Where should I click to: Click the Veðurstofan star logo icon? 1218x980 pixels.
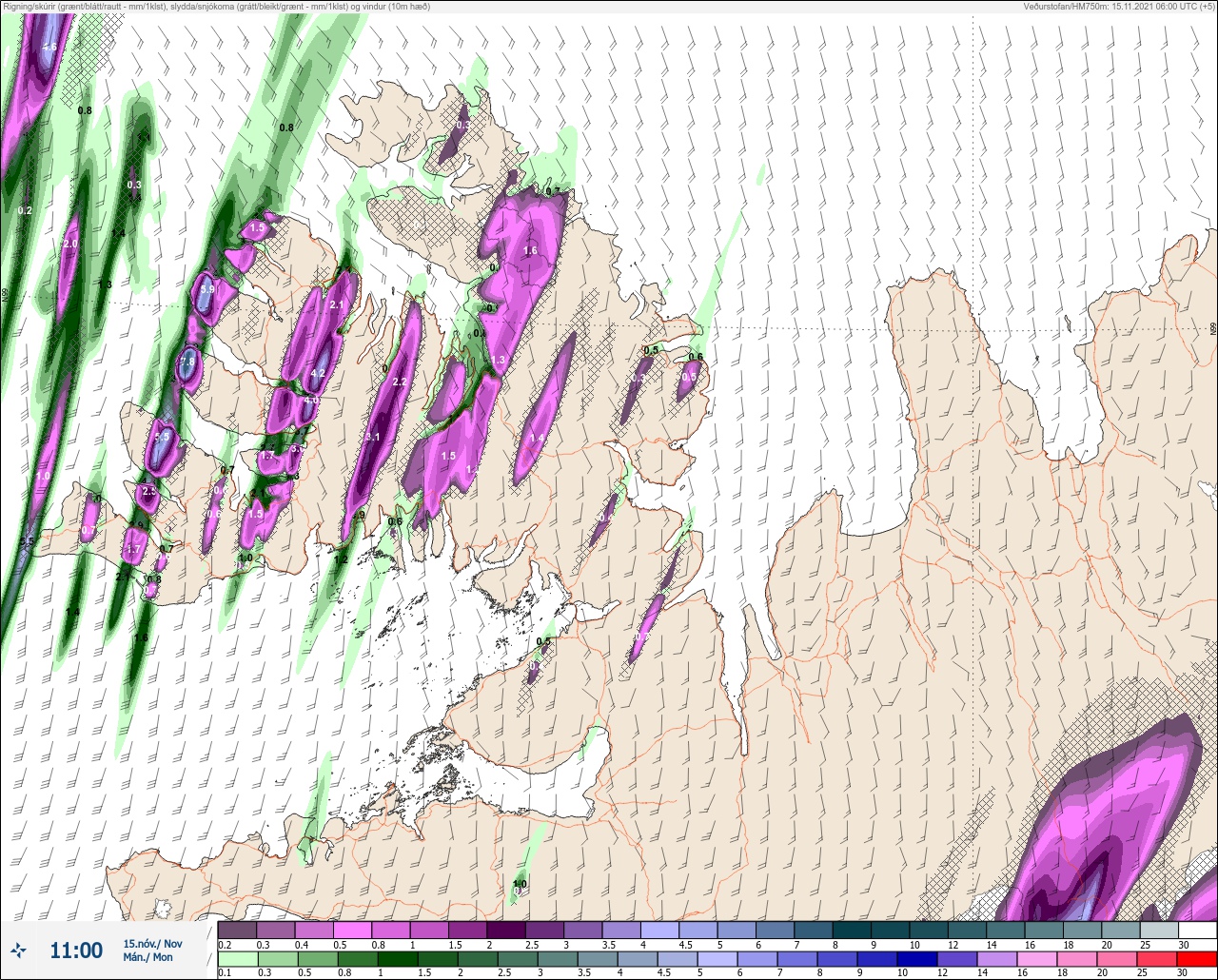point(19,950)
